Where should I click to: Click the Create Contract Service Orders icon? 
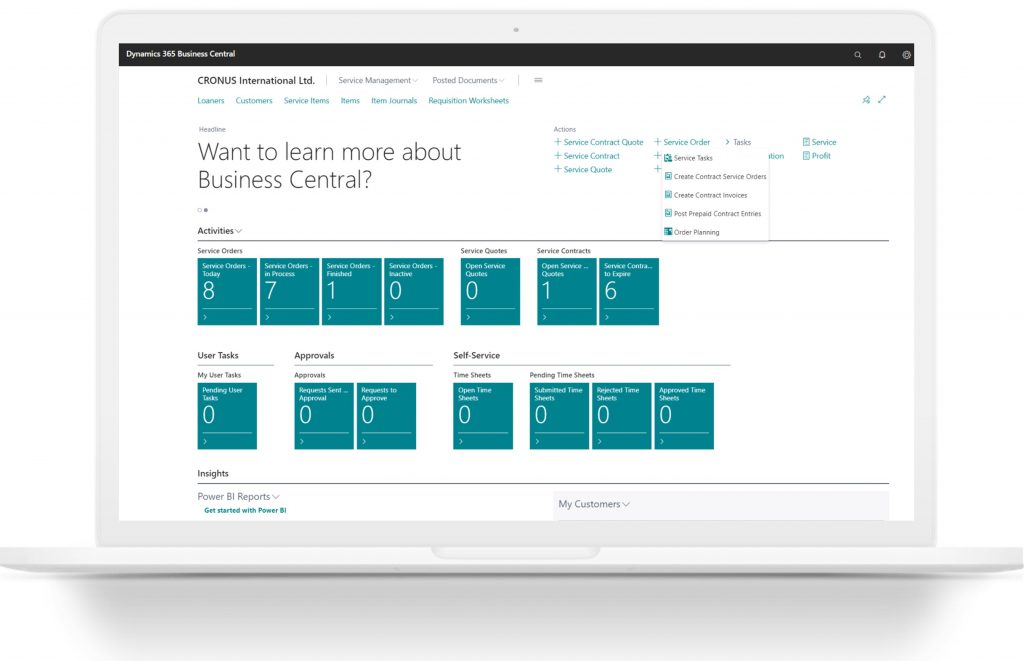click(x=668, y=176)
